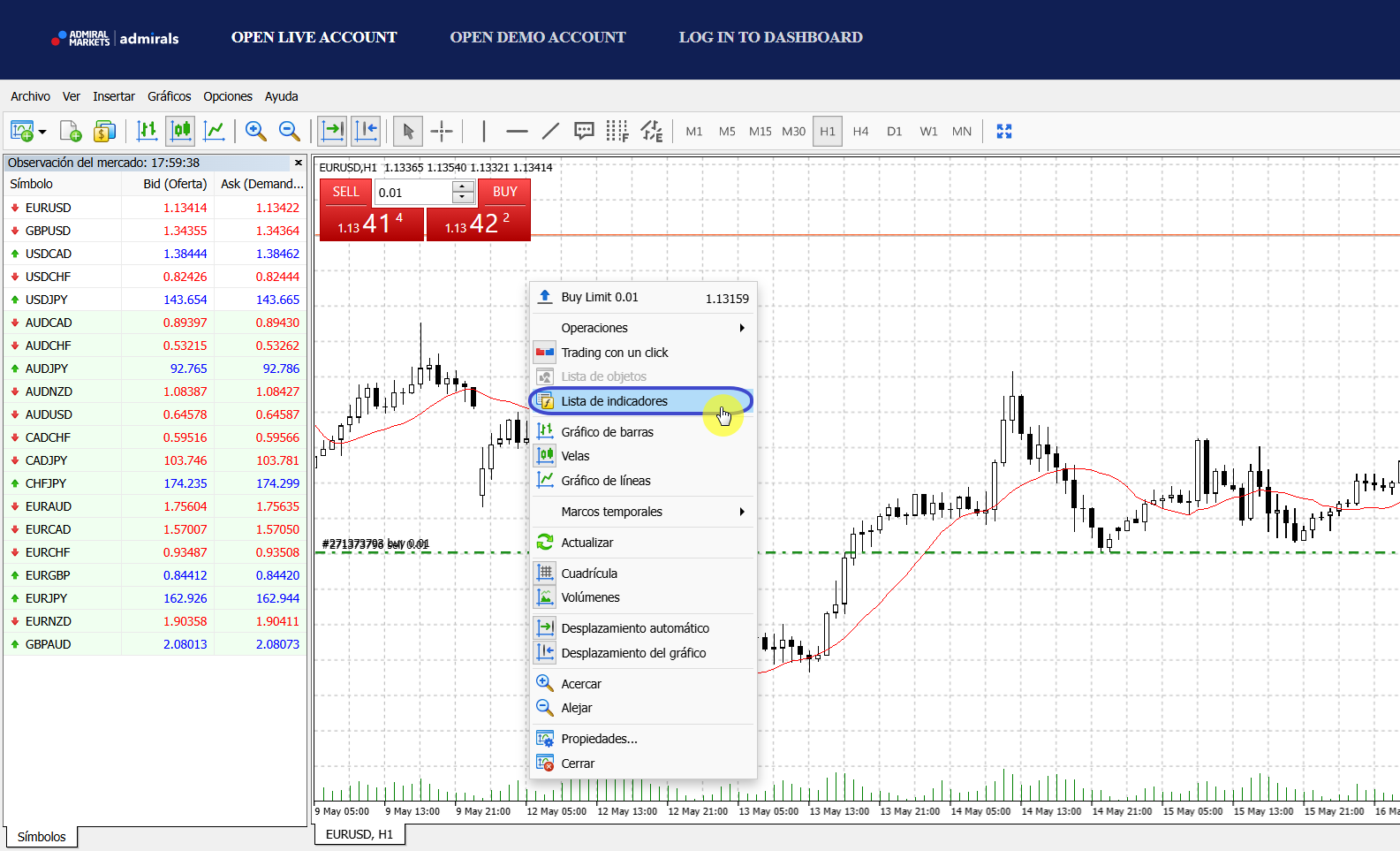Set timeframe to MN
This screenshot has height=851, width=1400.
click(962, 132)
